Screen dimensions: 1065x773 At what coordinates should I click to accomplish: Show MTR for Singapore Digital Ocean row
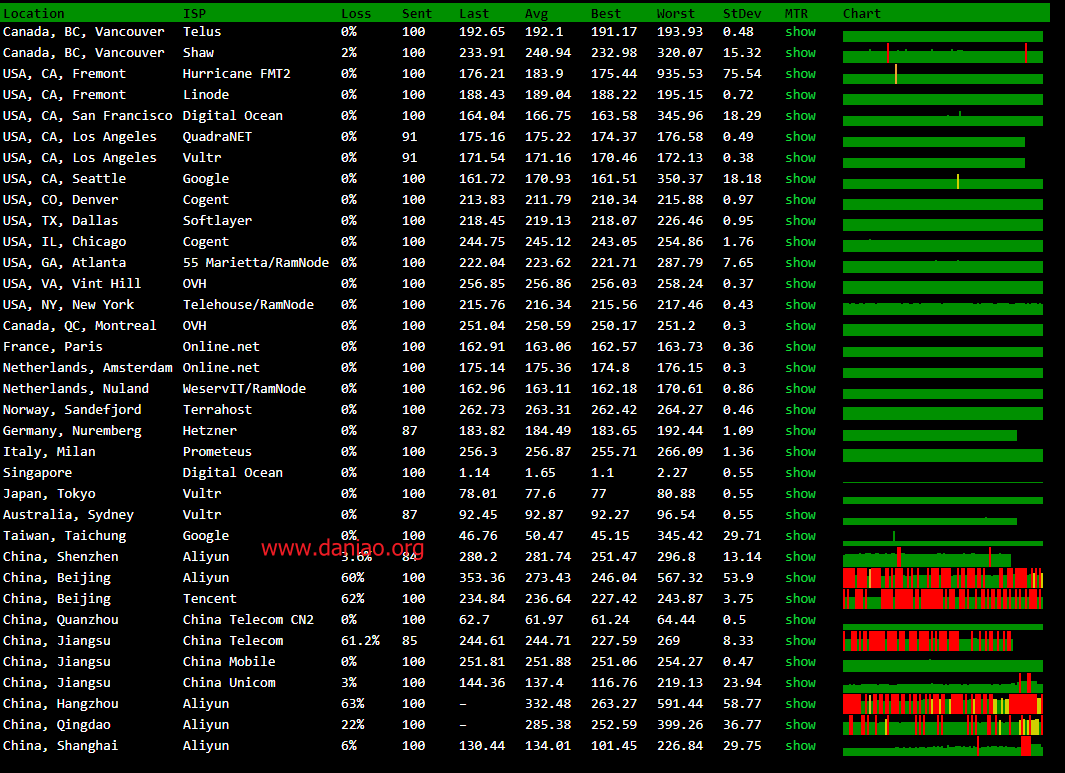pos(800,473)
